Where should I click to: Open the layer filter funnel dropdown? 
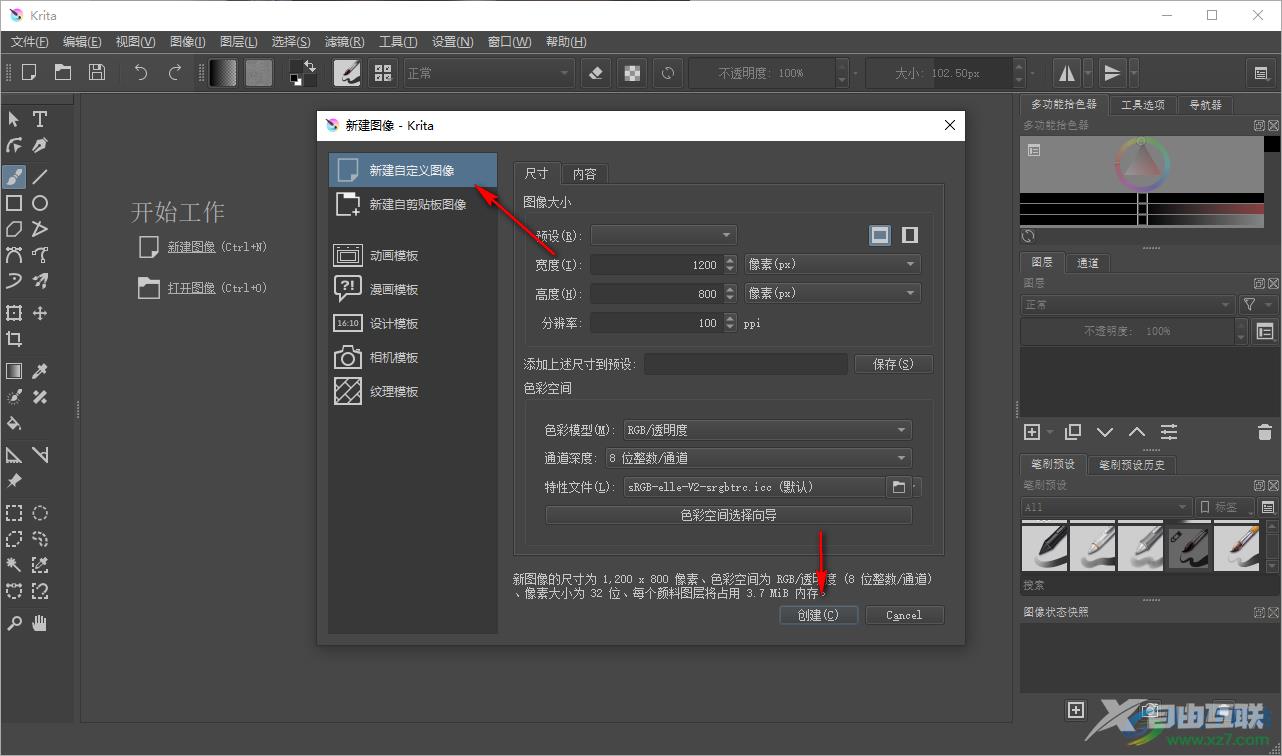[1258, 304]
